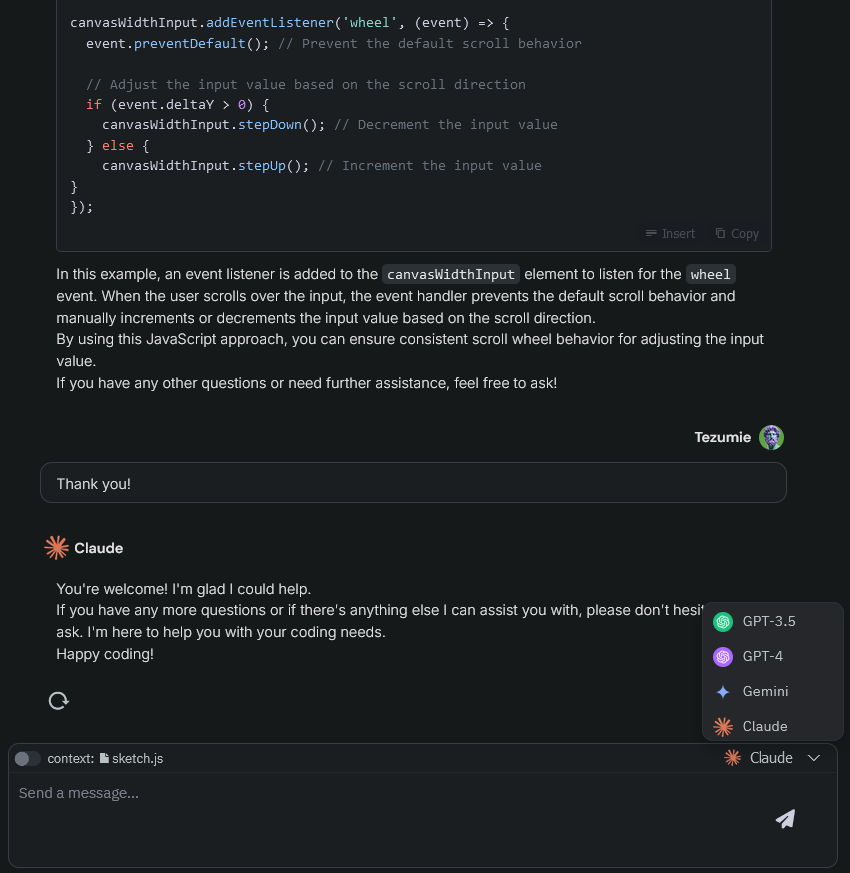Click the canvasWidthInput inline code tag
Viewport: 850px width, 873px height.
451,274
